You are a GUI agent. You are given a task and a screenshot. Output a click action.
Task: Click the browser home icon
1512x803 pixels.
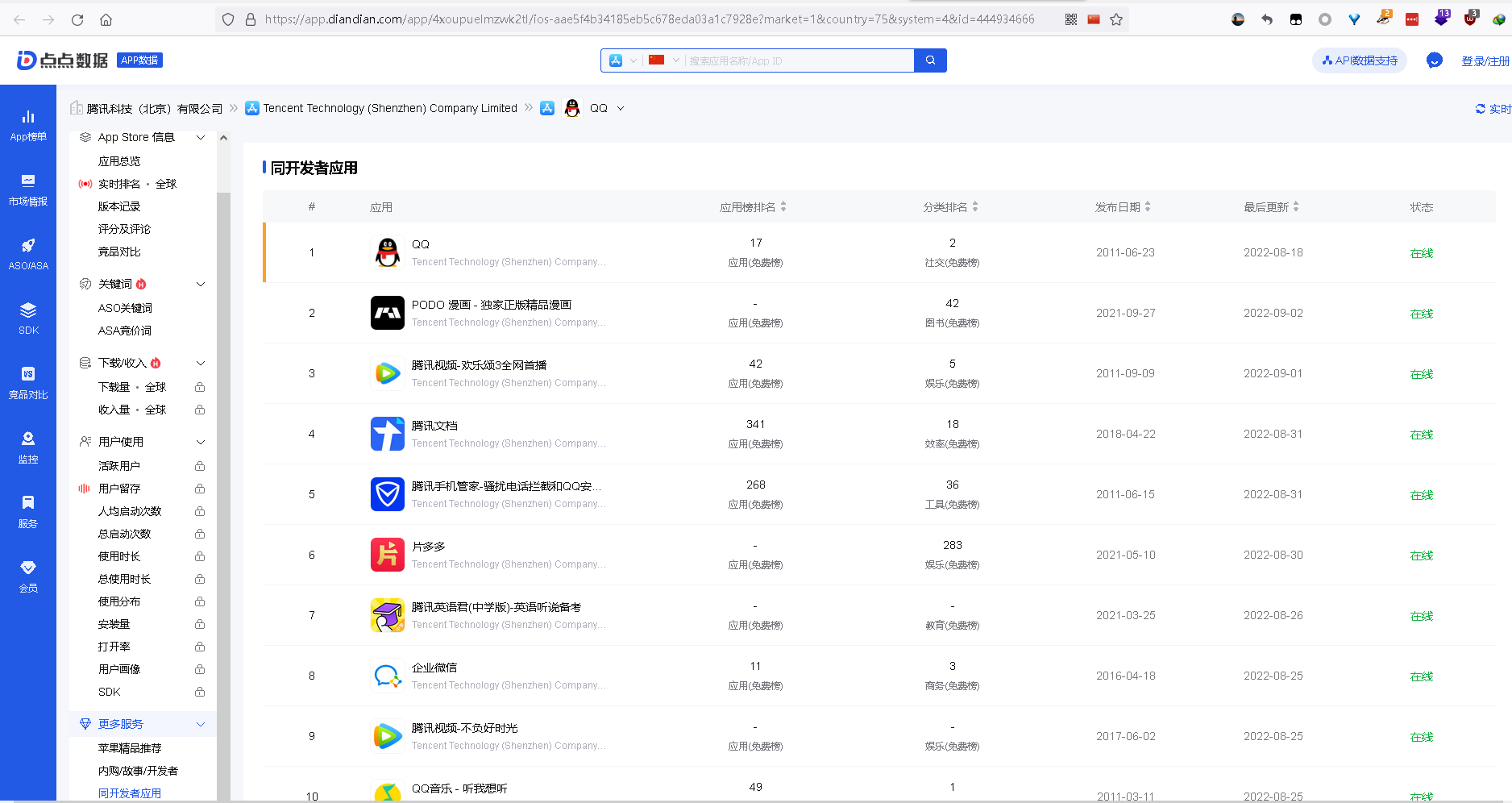106,19
